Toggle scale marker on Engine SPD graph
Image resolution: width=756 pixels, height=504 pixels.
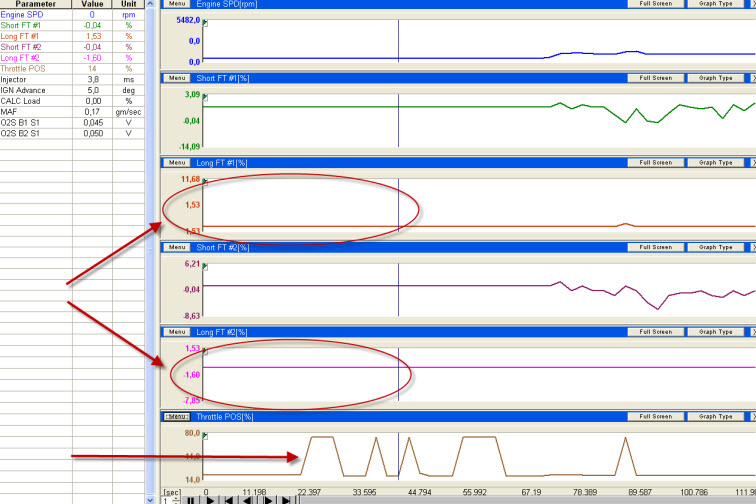pyautogui.click(x=204, y=18)
